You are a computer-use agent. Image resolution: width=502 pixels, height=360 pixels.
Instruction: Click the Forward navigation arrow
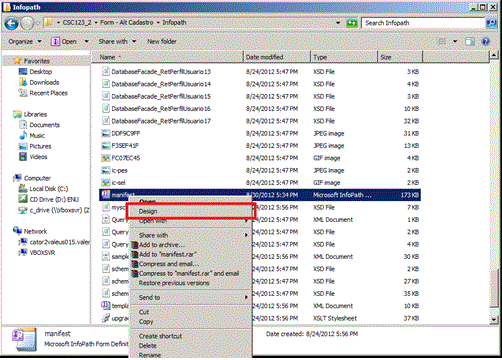click(x=27, y=23)
